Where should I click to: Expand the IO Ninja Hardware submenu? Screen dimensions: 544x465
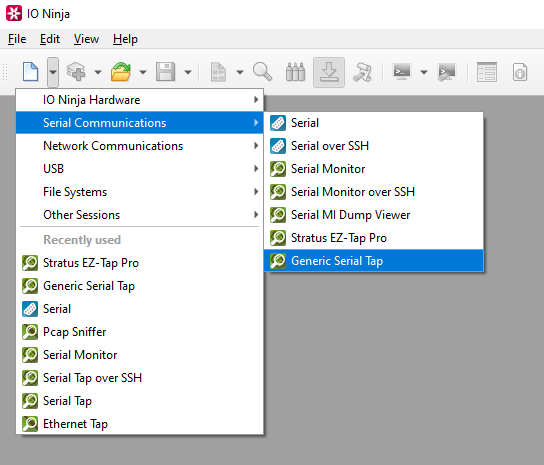tap(140, 100)
